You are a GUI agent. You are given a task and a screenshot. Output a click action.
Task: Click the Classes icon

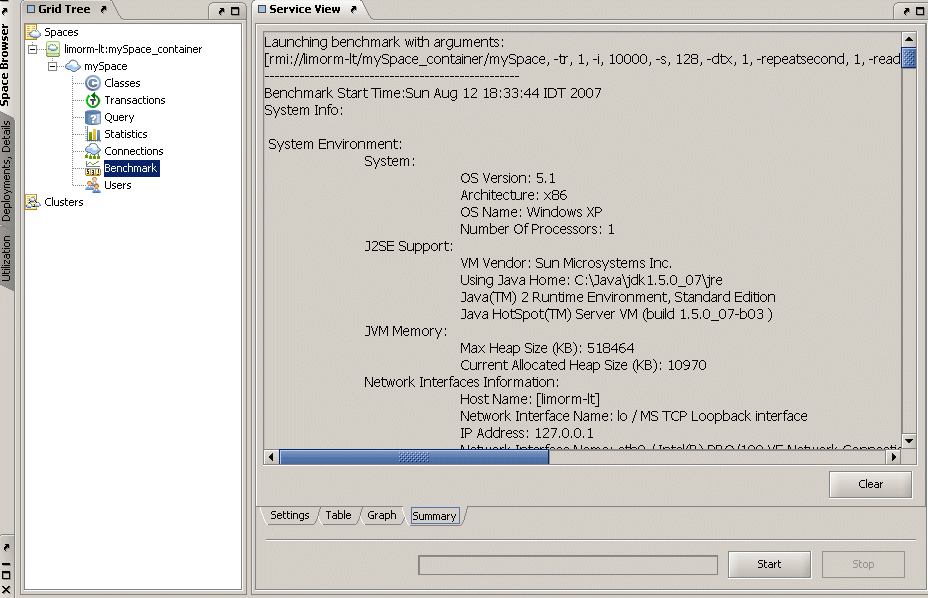point(93,83)
